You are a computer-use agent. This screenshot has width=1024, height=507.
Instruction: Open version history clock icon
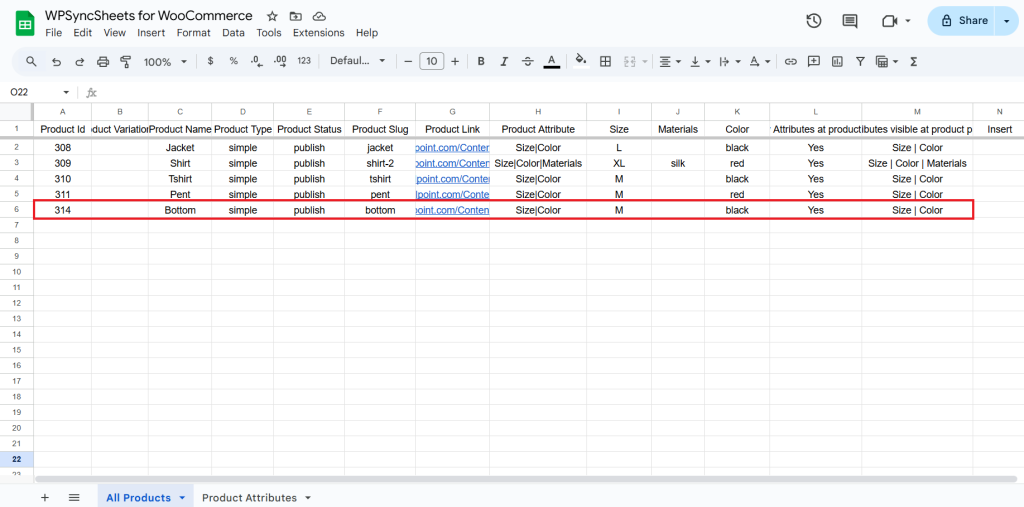point(813,21)
